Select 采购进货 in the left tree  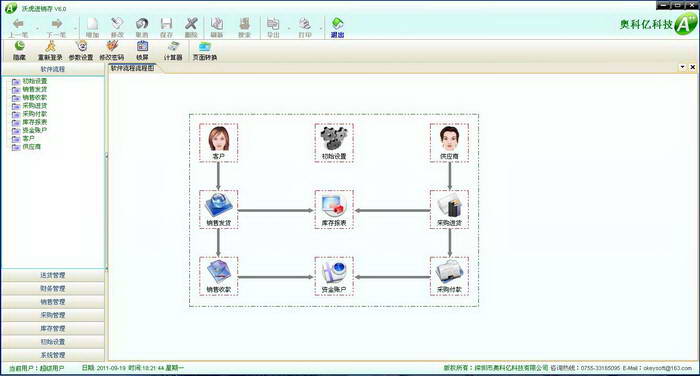(x=35, y=106)
